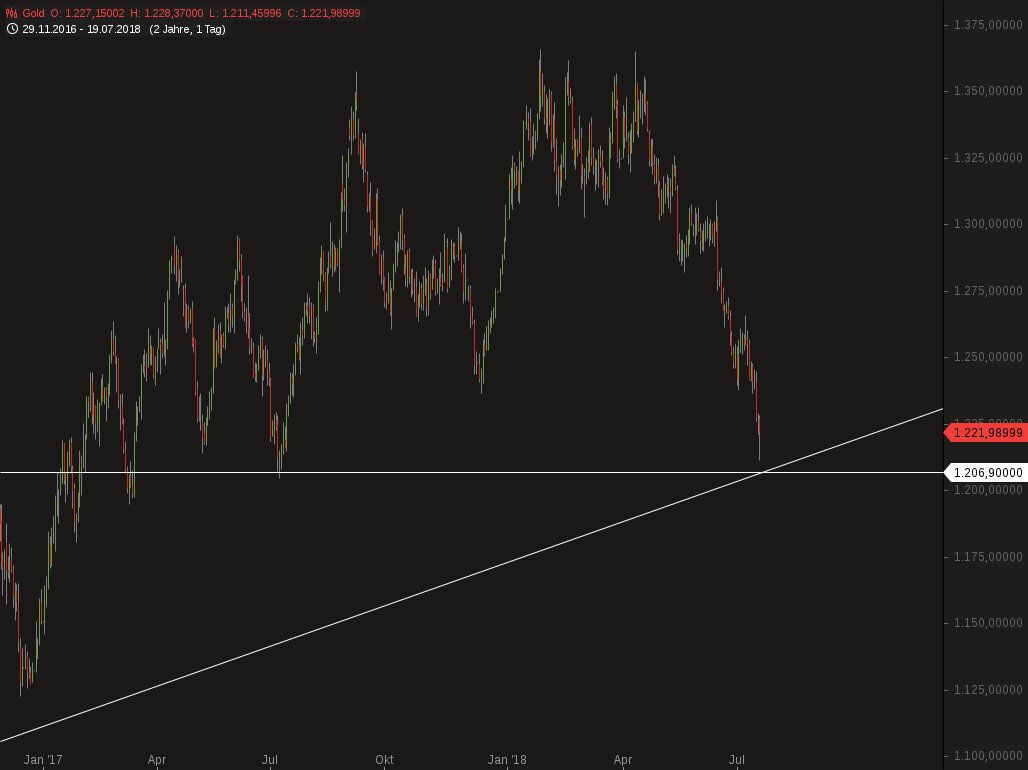Image resolution: width=1028 pixels, height=770 pixels.
Task: Click the red current price tag 1.221,98999
Action: [986, 433]
